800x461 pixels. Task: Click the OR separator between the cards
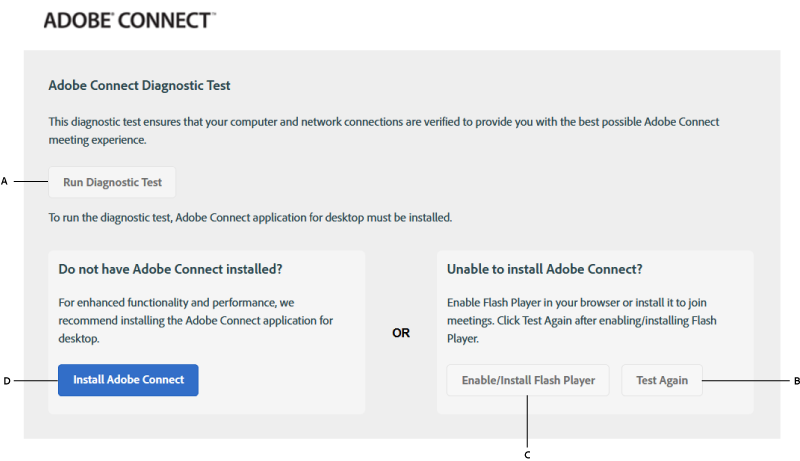coord(401,333)
